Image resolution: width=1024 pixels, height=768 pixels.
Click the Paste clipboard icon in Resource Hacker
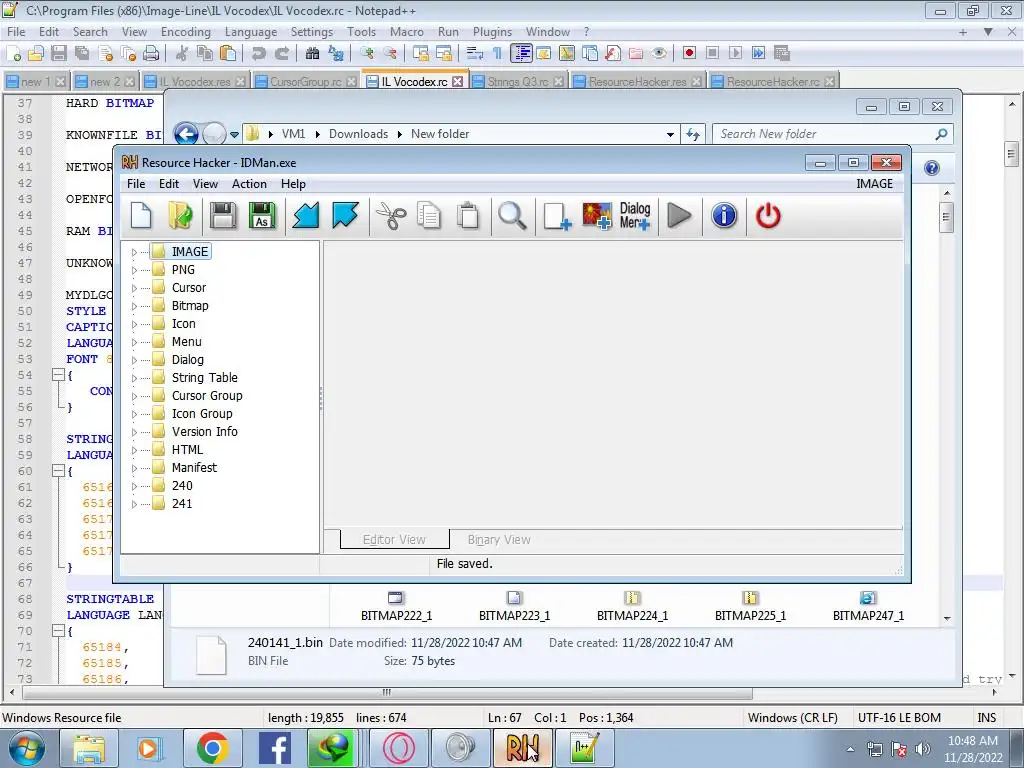coord(468,216)
